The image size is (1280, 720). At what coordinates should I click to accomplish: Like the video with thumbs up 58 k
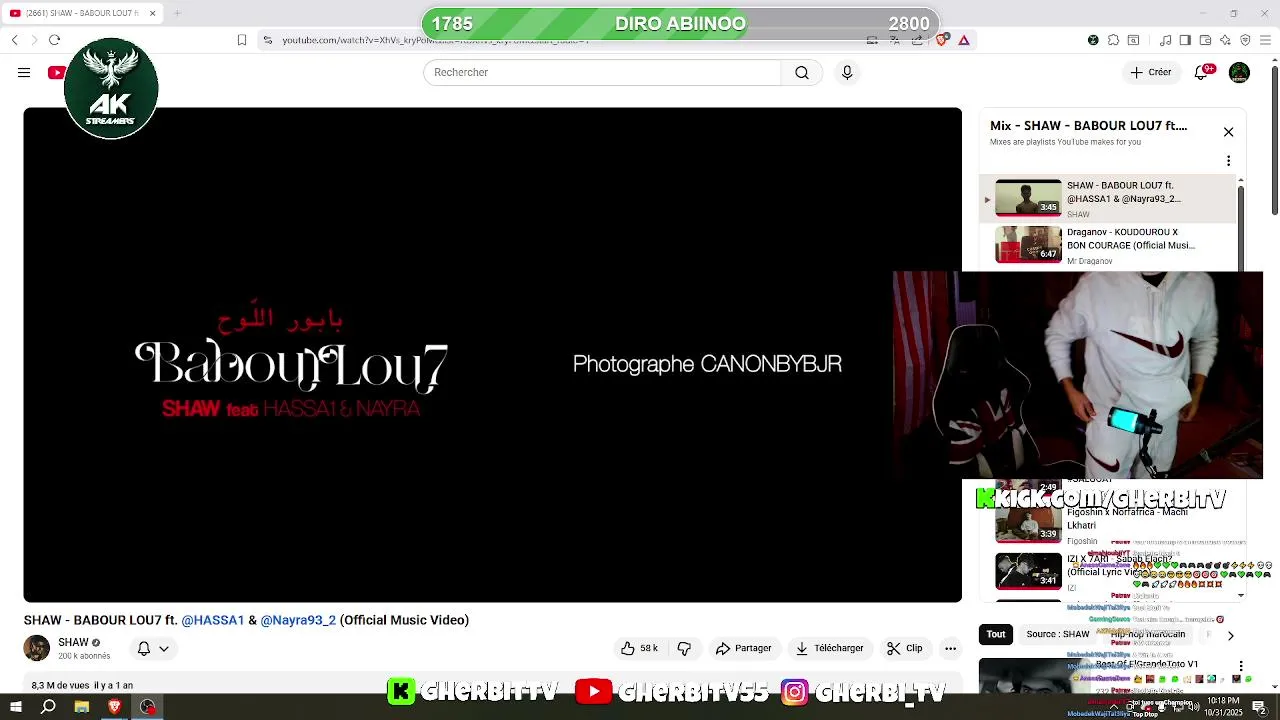point(638,648)
